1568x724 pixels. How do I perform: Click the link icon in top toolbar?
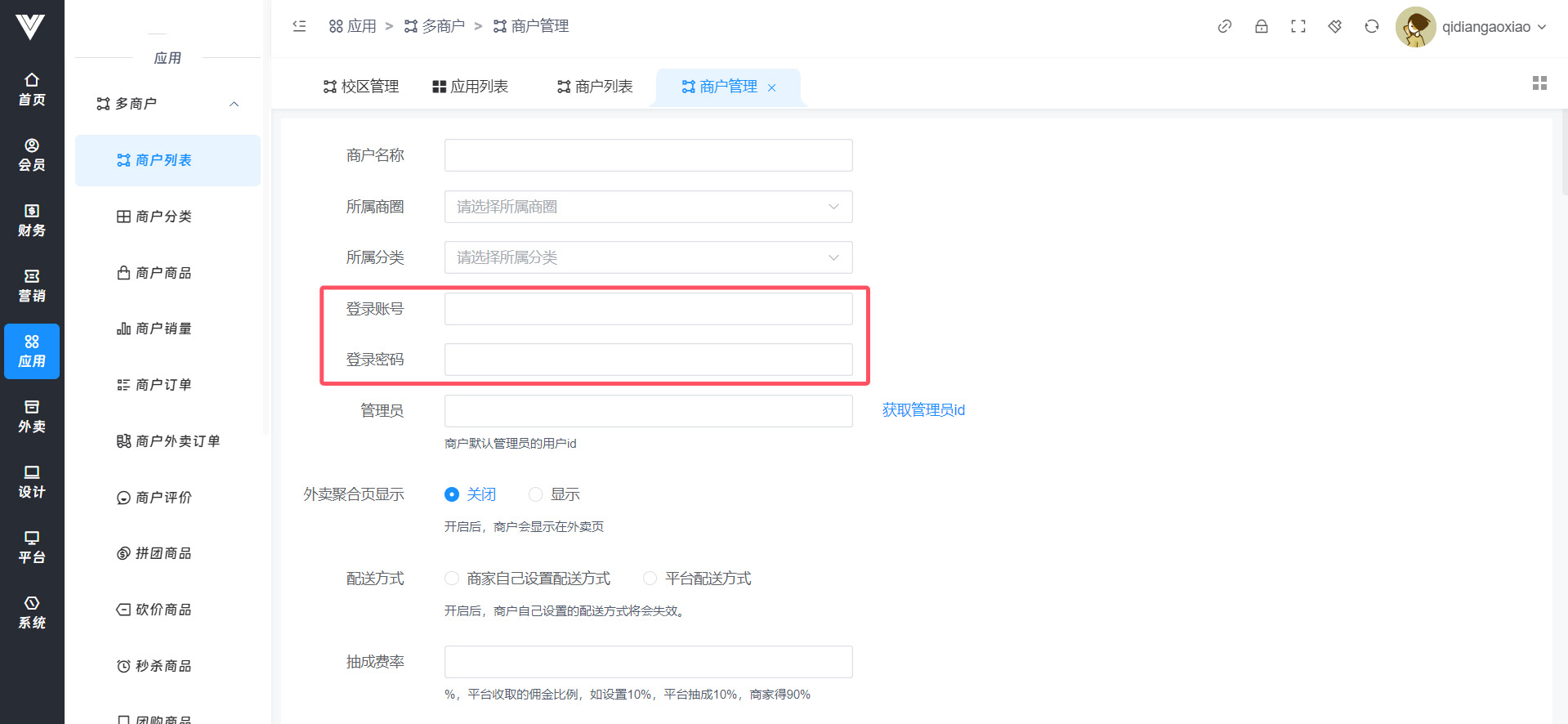click(x=1224, y=26)
